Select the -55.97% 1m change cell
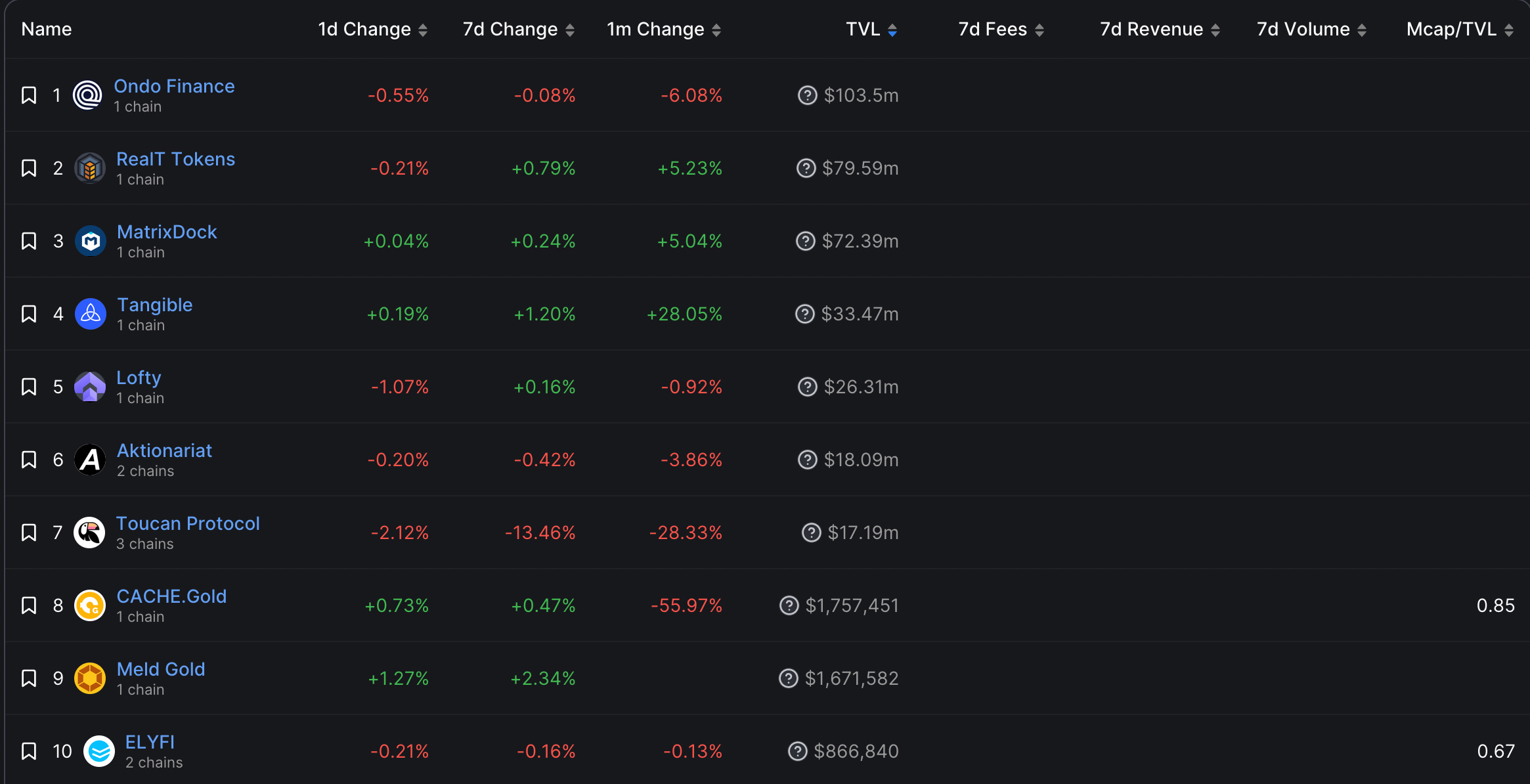Viewport: 1530px width, 784px height. click(686, 605)
